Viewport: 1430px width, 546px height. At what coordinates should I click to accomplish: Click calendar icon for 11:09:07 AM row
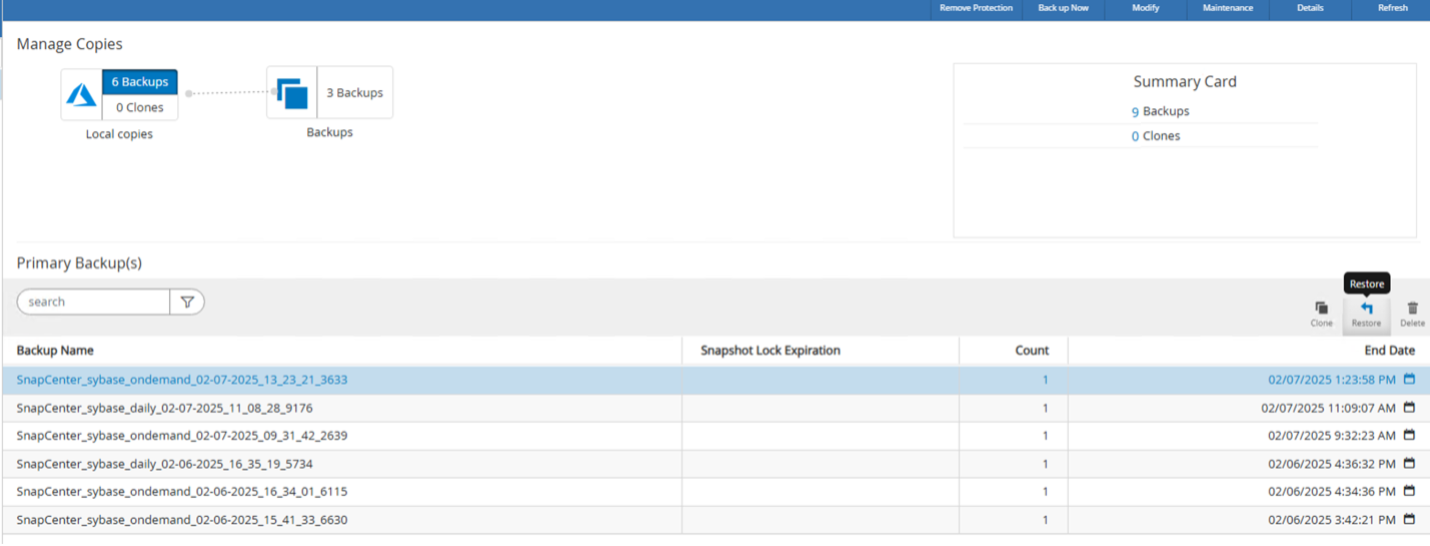pyautogui.click(x=1410, y=407)
